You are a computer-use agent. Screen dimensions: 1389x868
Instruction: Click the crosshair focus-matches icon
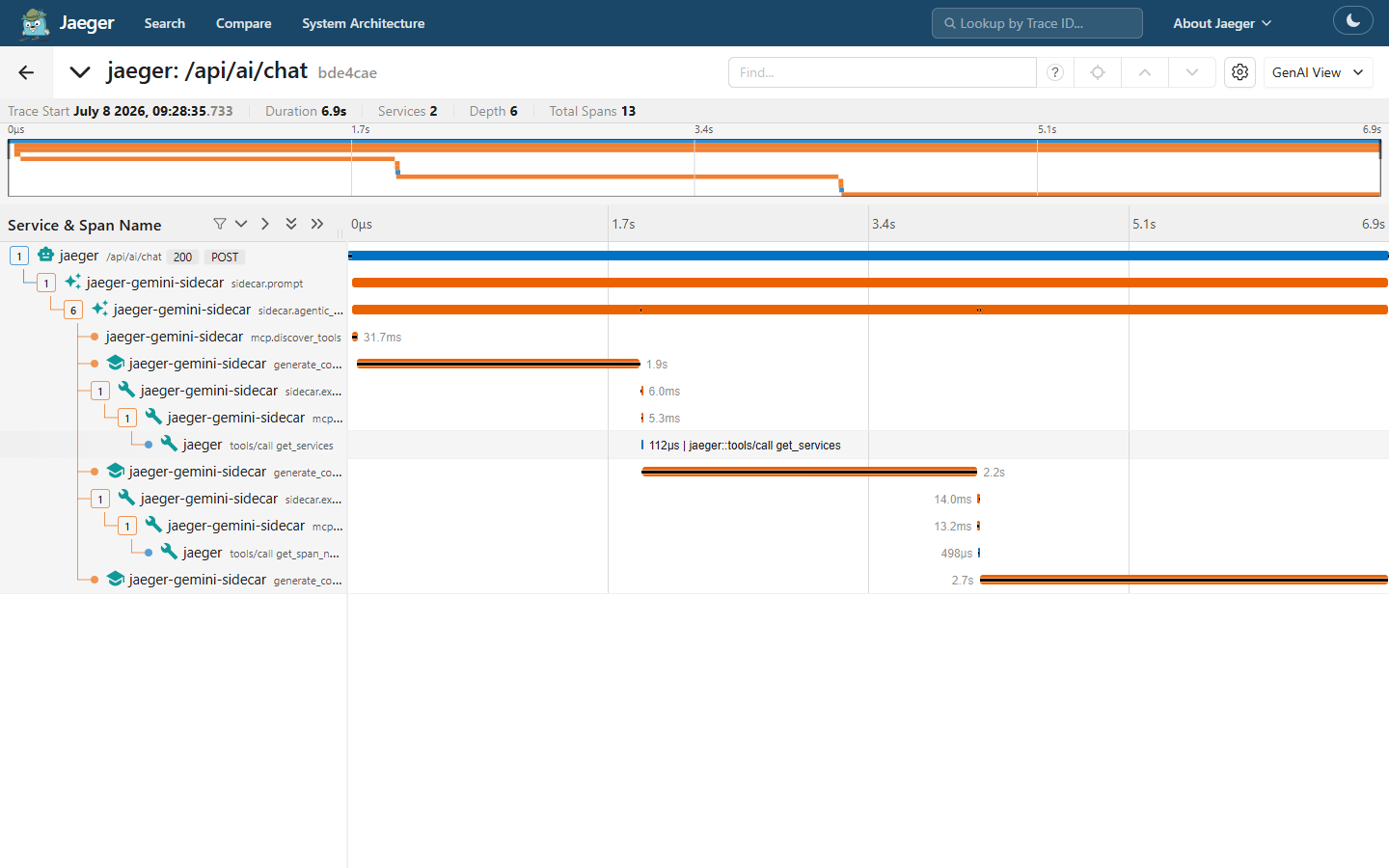click(1098, 72)
